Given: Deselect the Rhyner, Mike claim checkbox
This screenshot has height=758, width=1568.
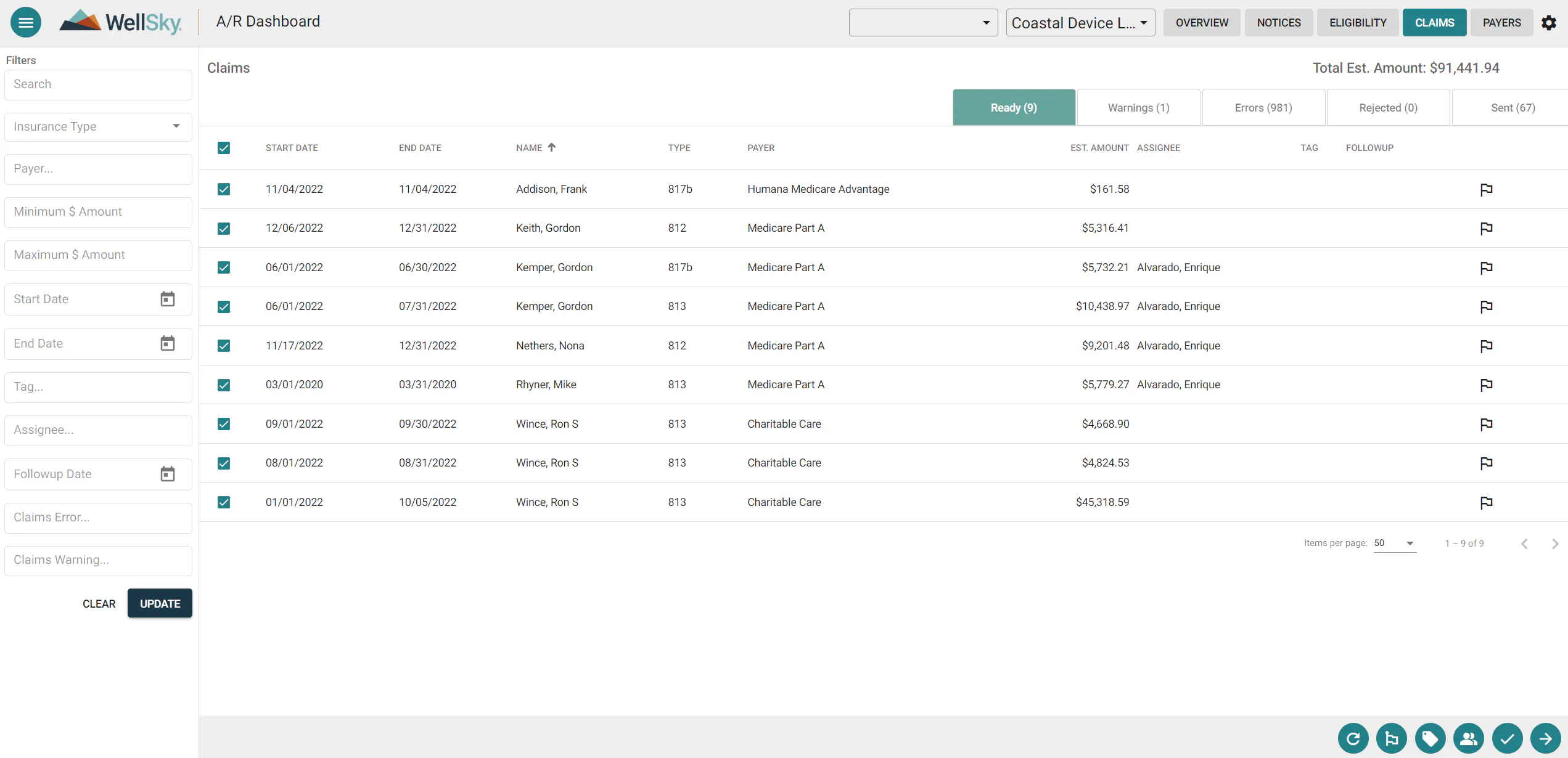Looking at the screenshot, I should pos(224,385).
